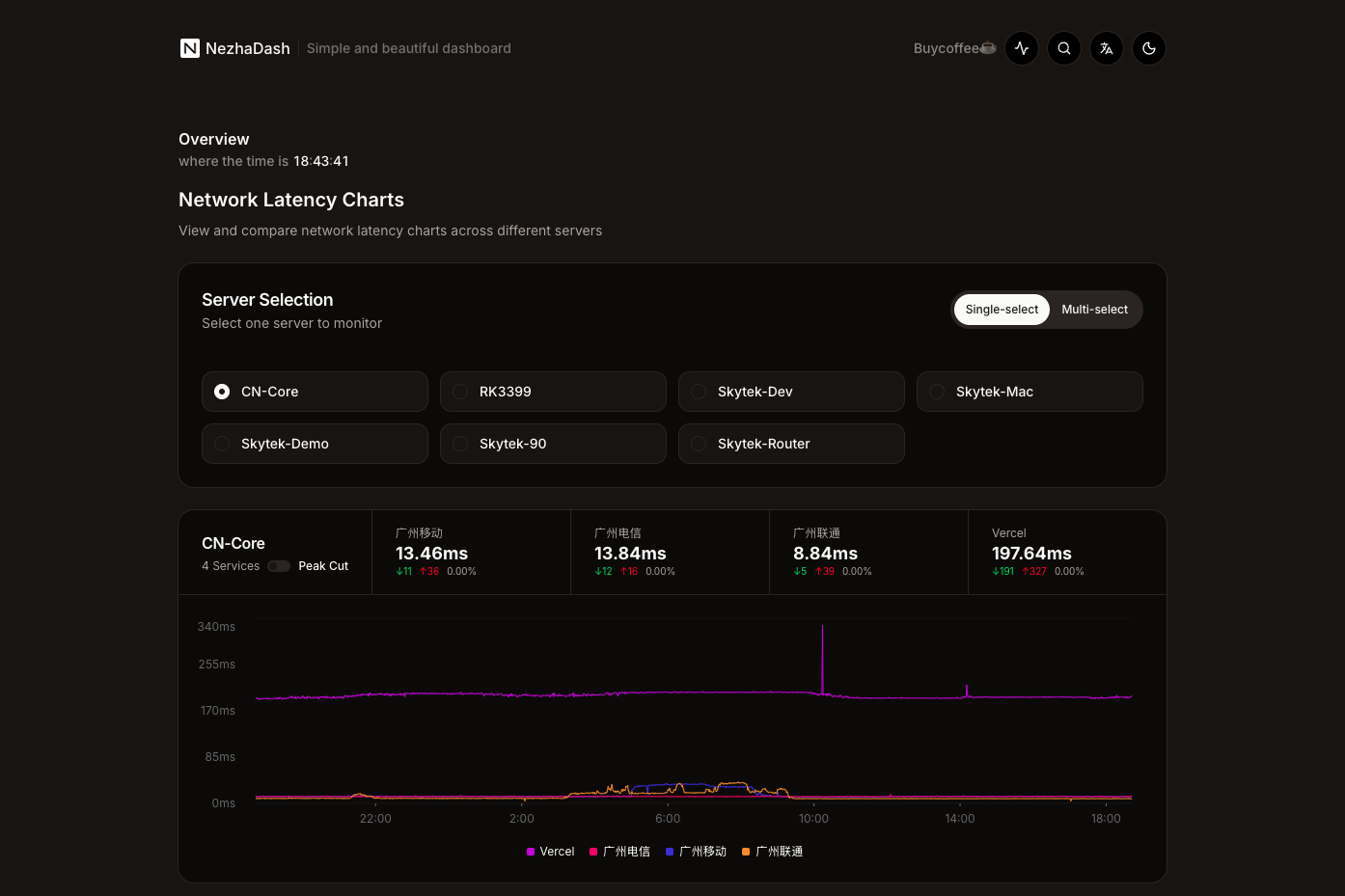Open the network latency activity icon
The image size is (1345, 896).
click(x=1022, y=48)
